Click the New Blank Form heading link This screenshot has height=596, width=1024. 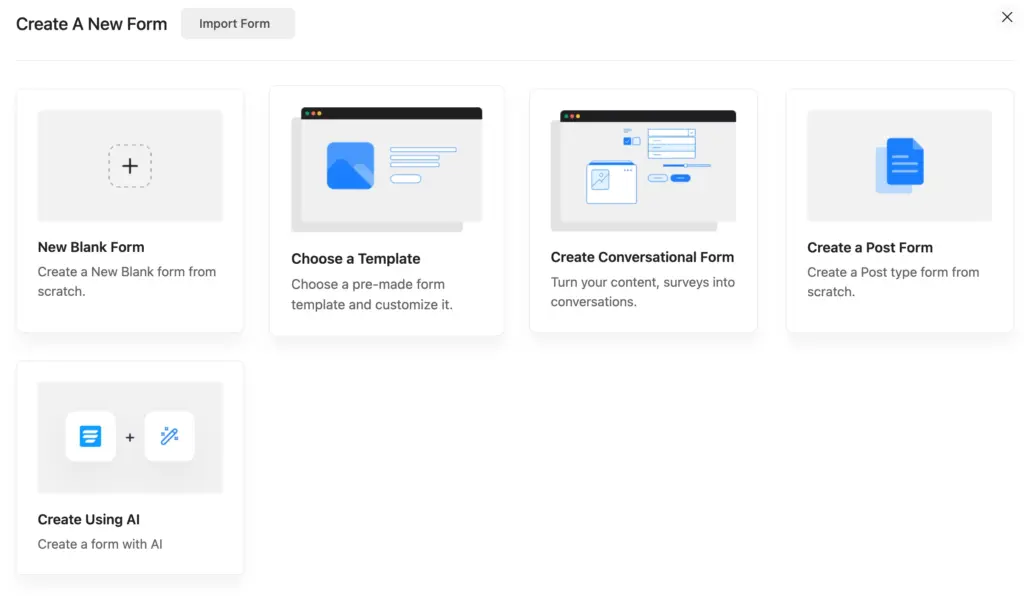click(91, 247)
